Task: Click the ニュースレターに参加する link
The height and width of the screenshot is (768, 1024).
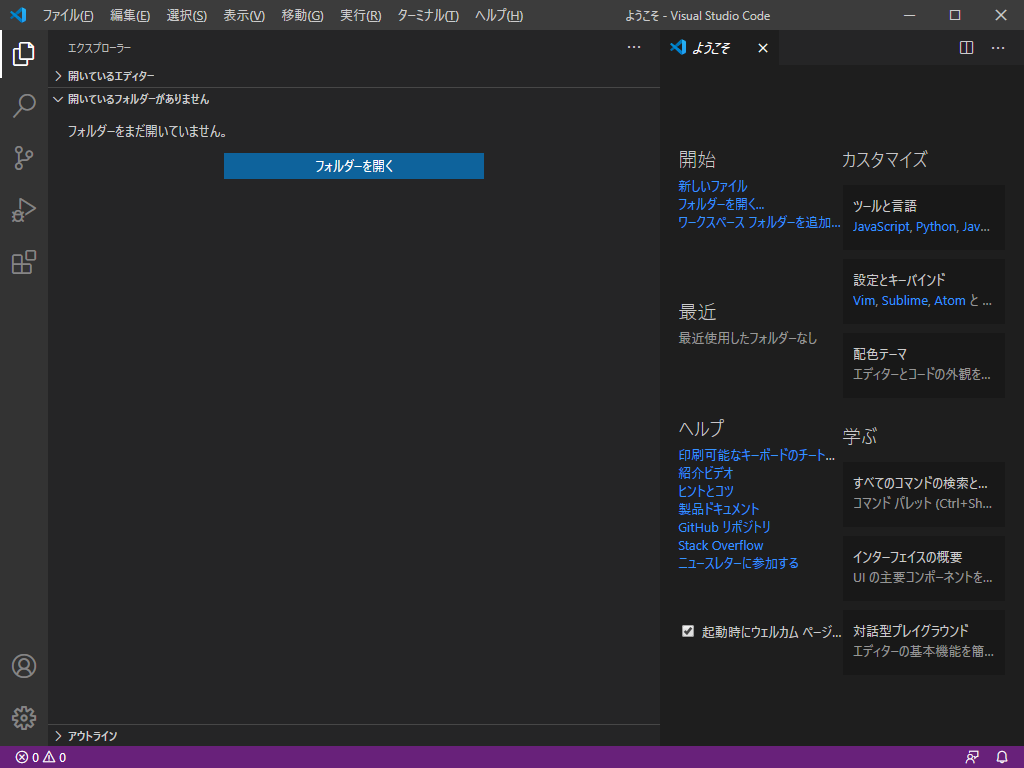Action: click(738, 563)
